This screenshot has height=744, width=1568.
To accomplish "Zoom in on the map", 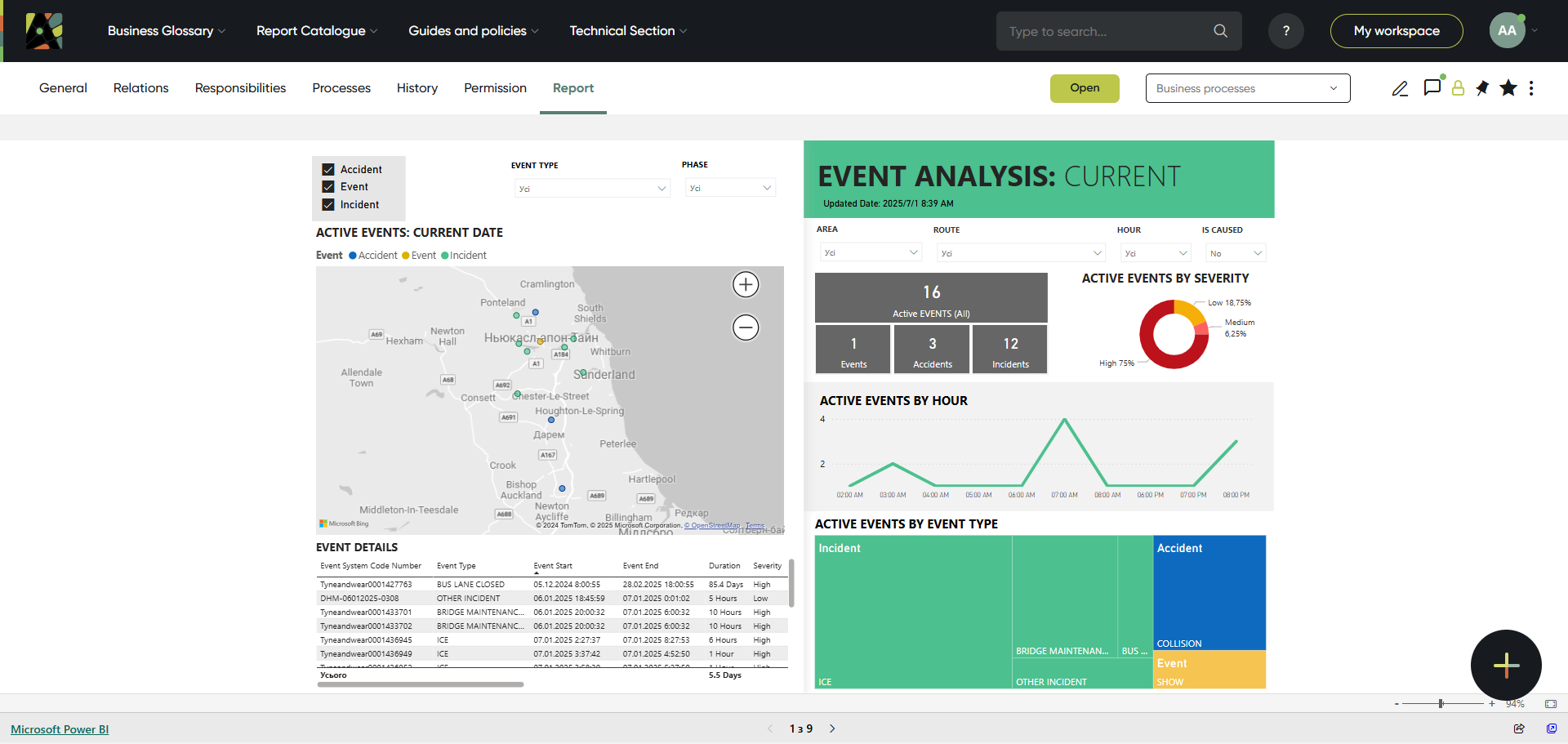I will pos(745,285).
